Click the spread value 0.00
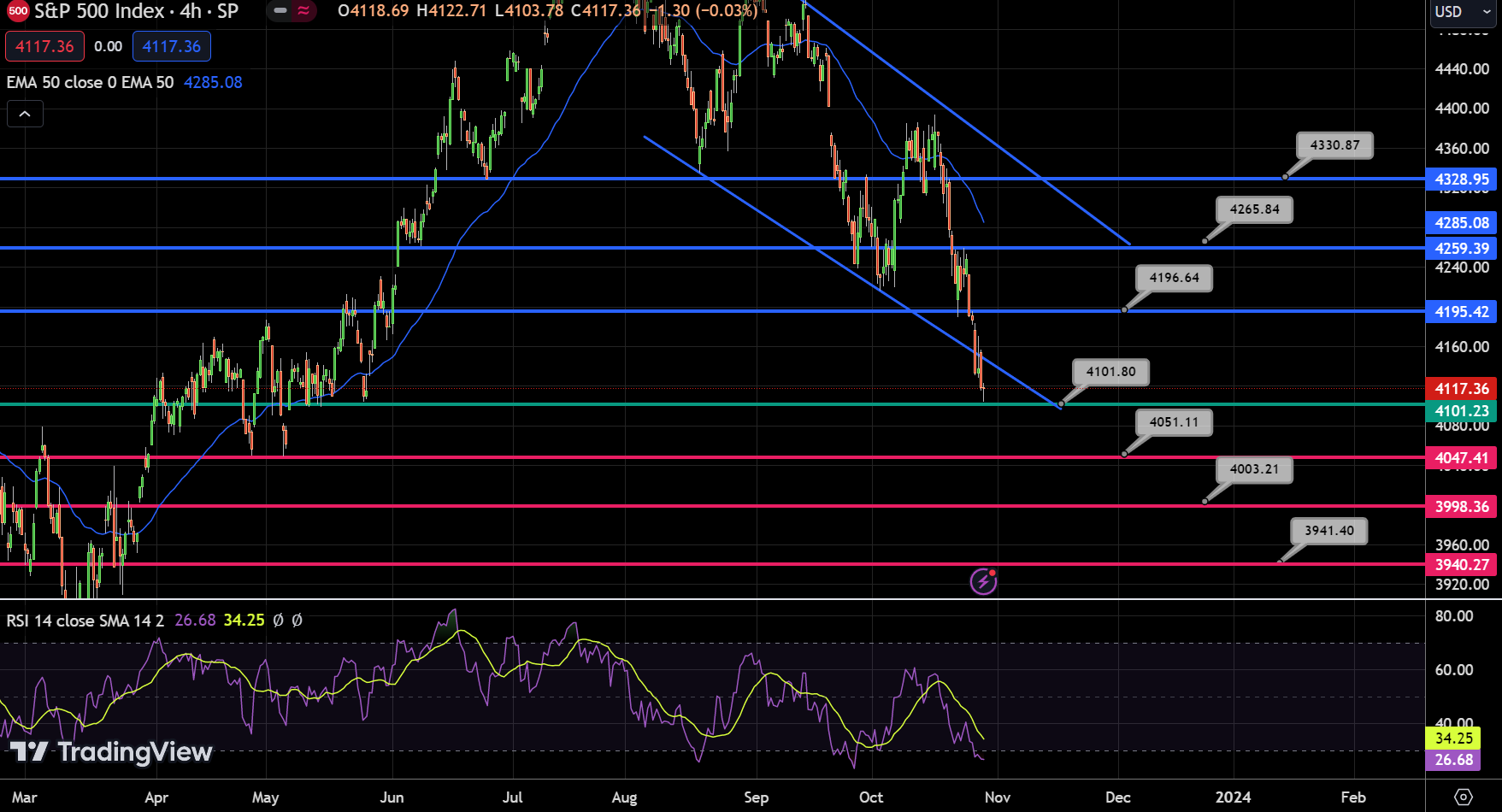This screenshot has height=812, width=1502. coord(108,46)
